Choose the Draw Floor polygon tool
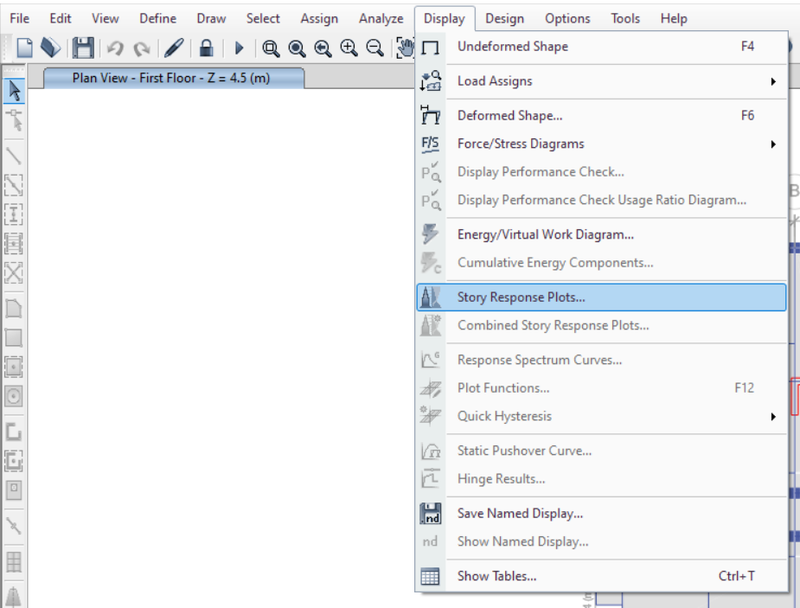Screen dimensions: 800x608 coord(14,309)
